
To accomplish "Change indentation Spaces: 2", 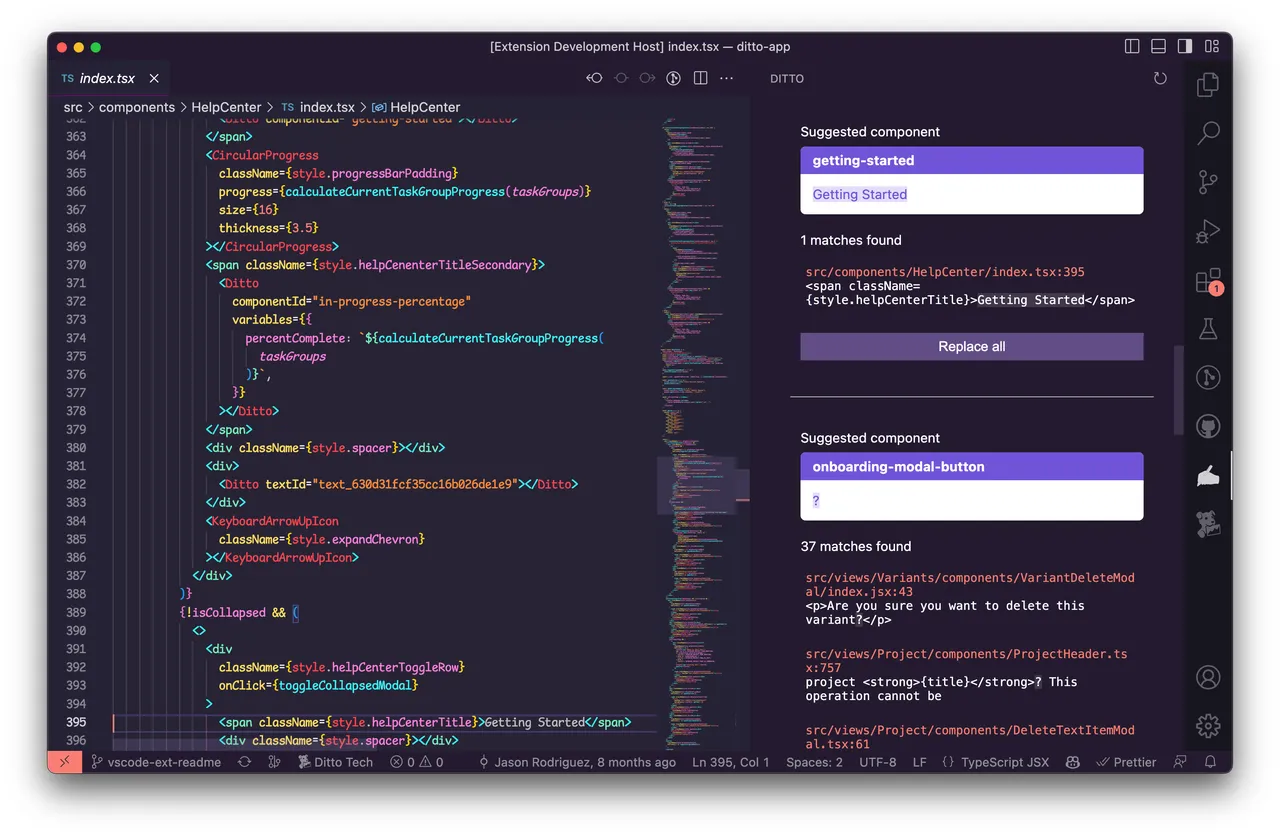I will pyautogui.click(x=814, y=762).
